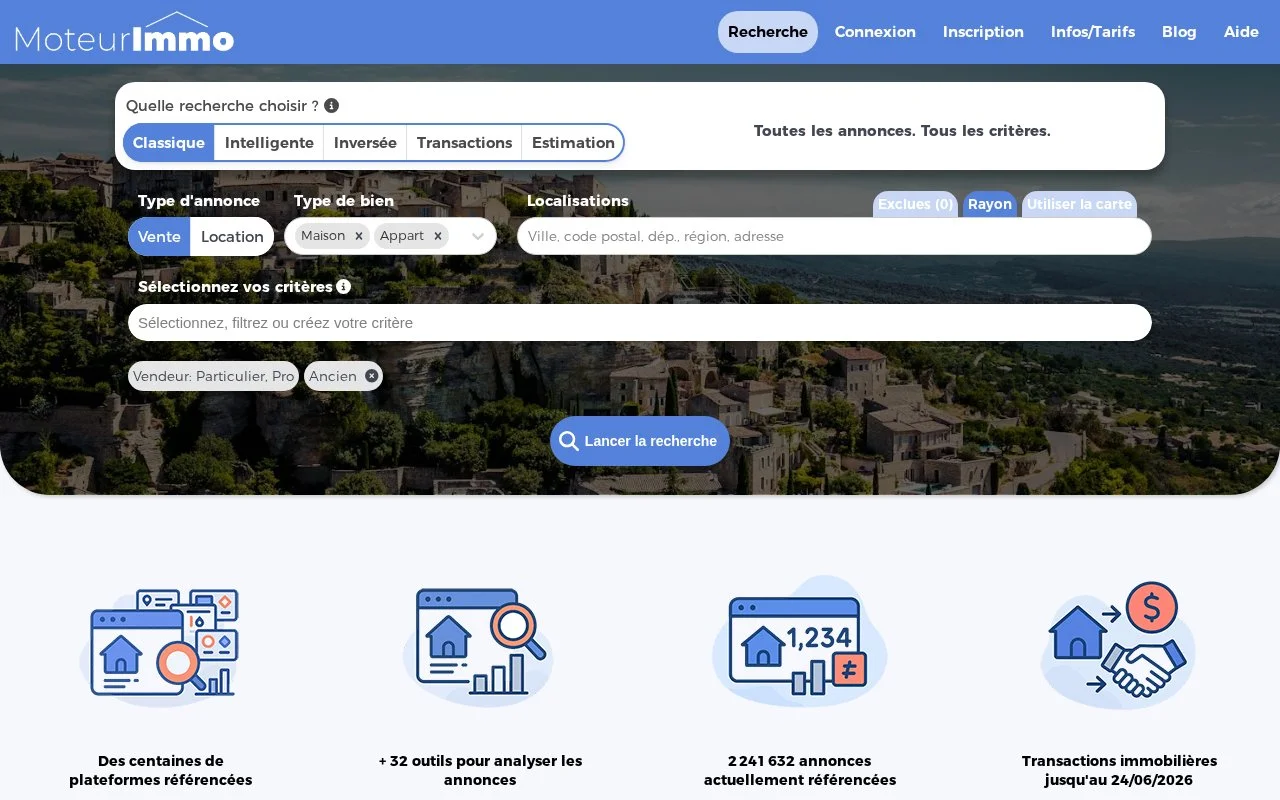Open Infos/Tarifs page
The width and height of the screenshot is (1280, 800).
1093,32
